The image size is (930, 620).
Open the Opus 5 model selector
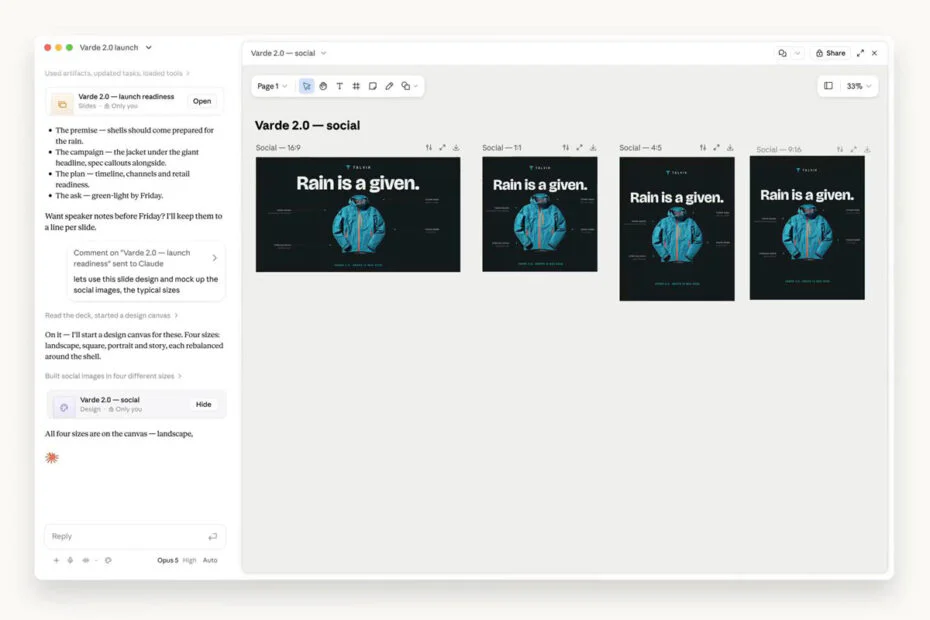pos(167,560)
